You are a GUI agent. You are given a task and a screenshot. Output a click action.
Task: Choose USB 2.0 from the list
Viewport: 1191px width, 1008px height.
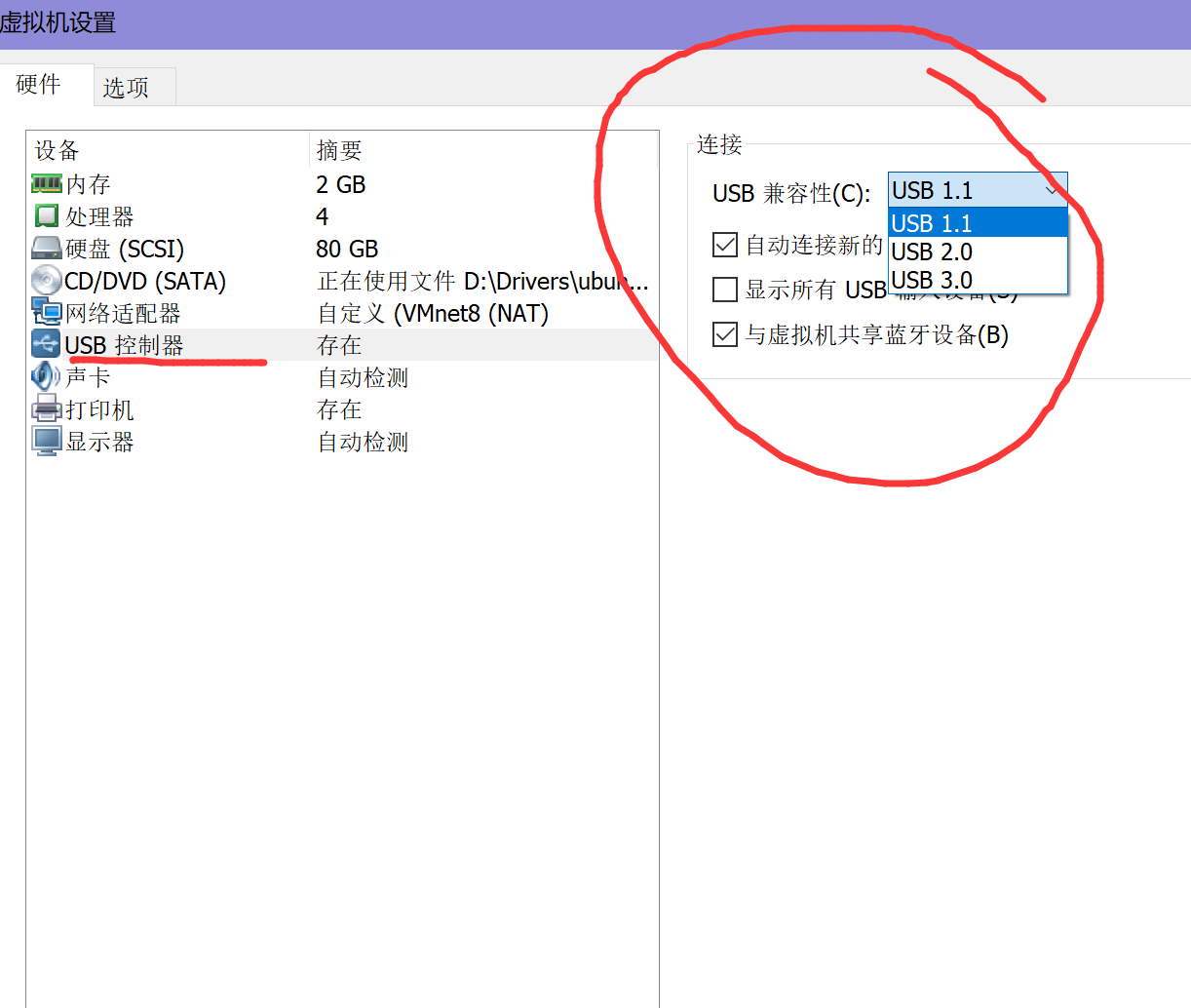[979, 252]
